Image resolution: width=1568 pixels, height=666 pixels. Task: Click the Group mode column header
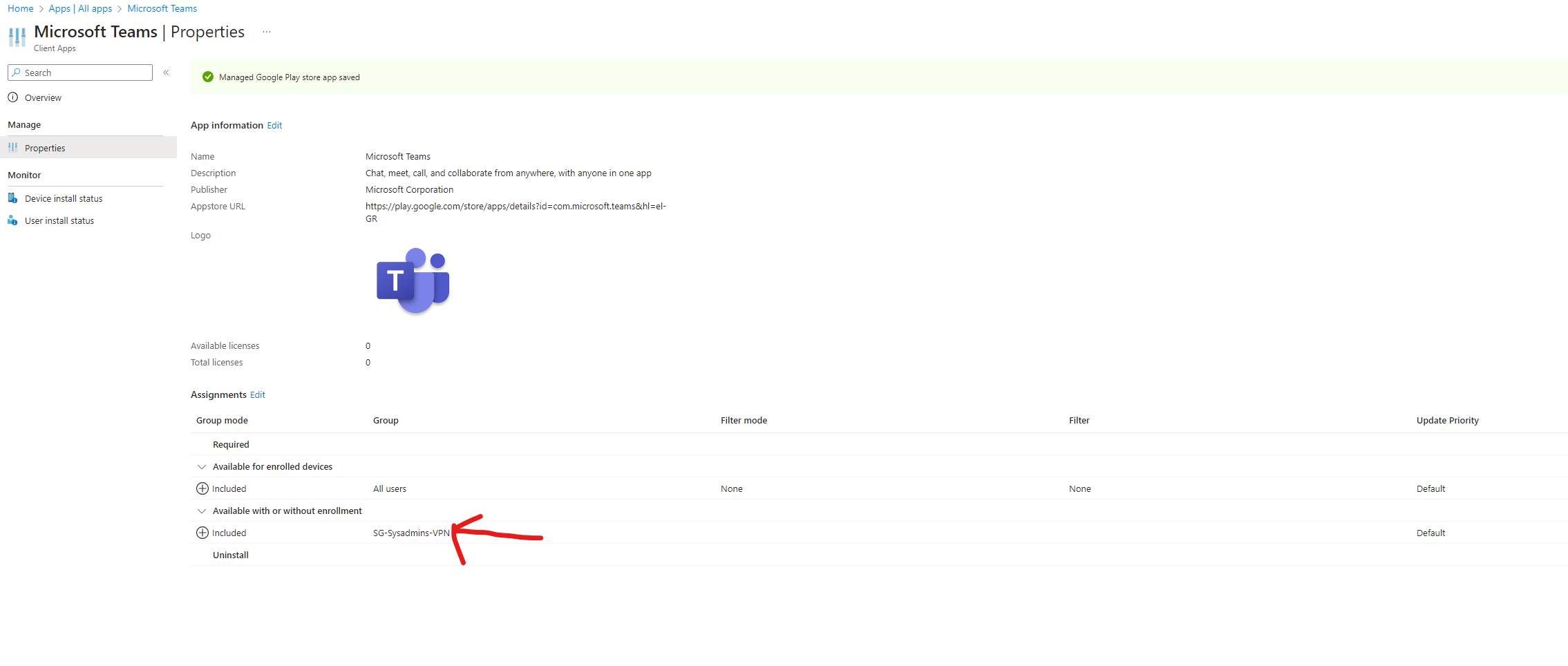coord(222,420)
